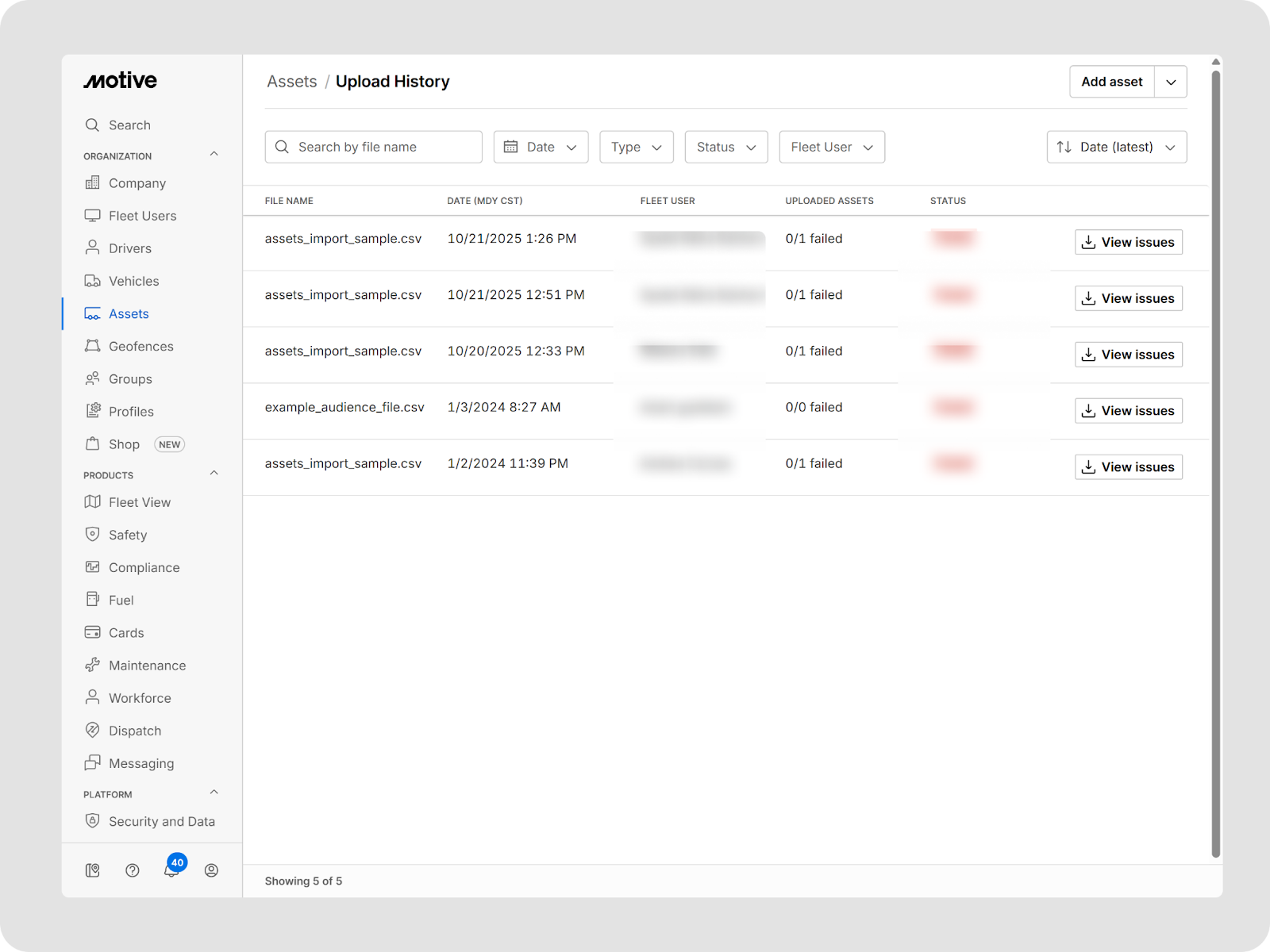Click the Motive logo
1270x952 pixels.
click(x=121, y=81)
